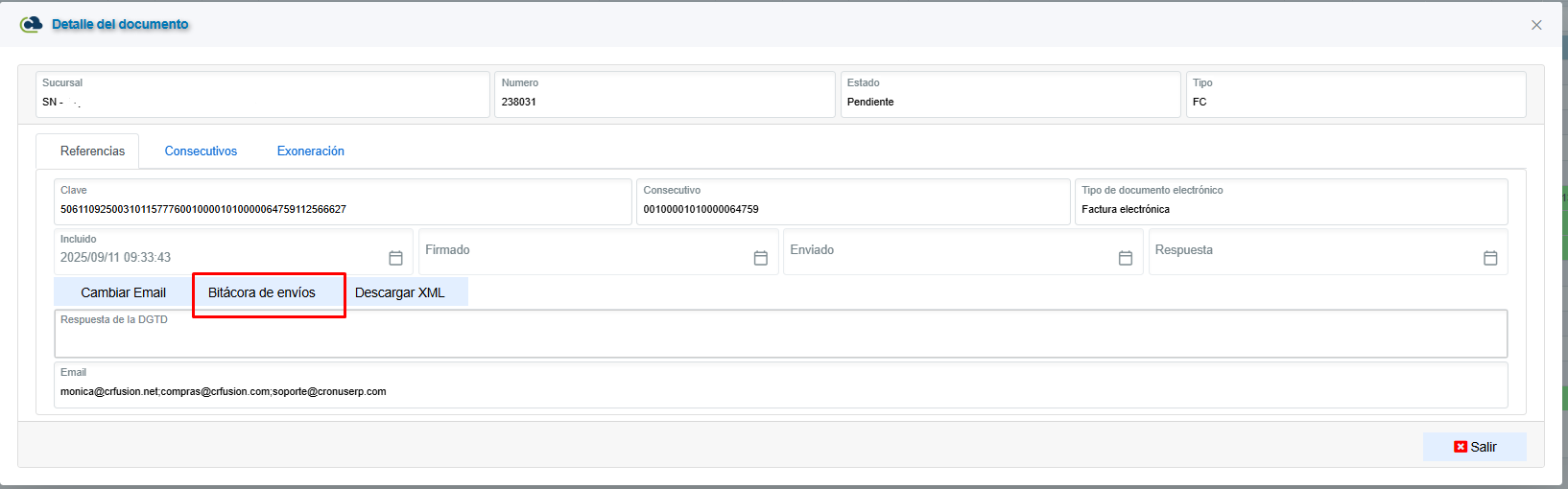This screenshot has width=1568, height=489.
Task: Select the Estado field showing Pendiente
Action: point(1010,102)
